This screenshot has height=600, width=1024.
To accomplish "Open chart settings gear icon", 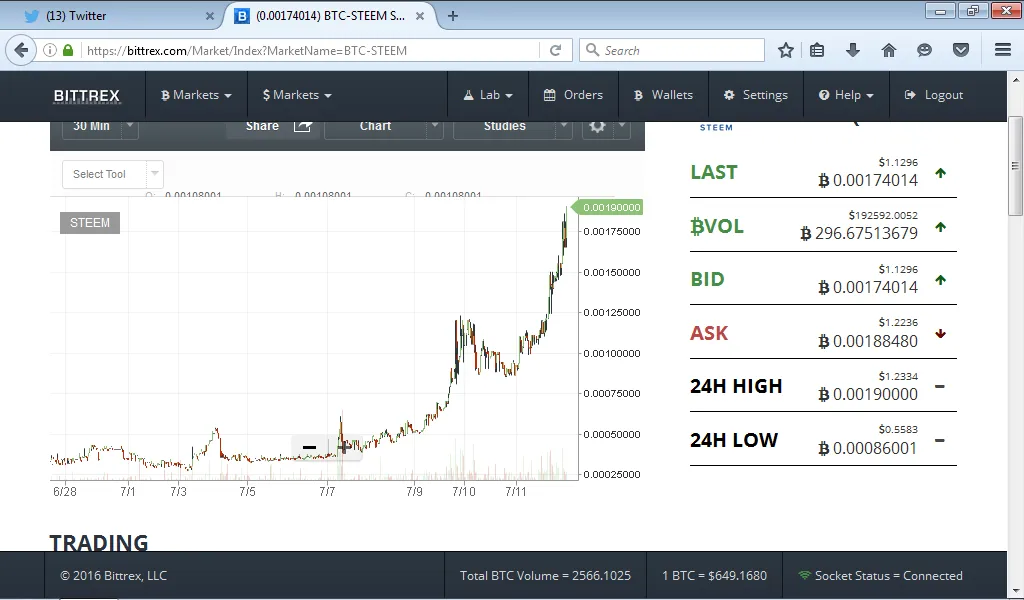I will (597, 126).
